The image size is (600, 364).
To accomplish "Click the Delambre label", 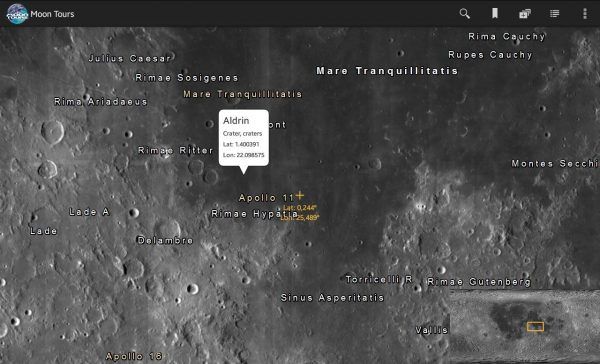I will pos(165,240).
